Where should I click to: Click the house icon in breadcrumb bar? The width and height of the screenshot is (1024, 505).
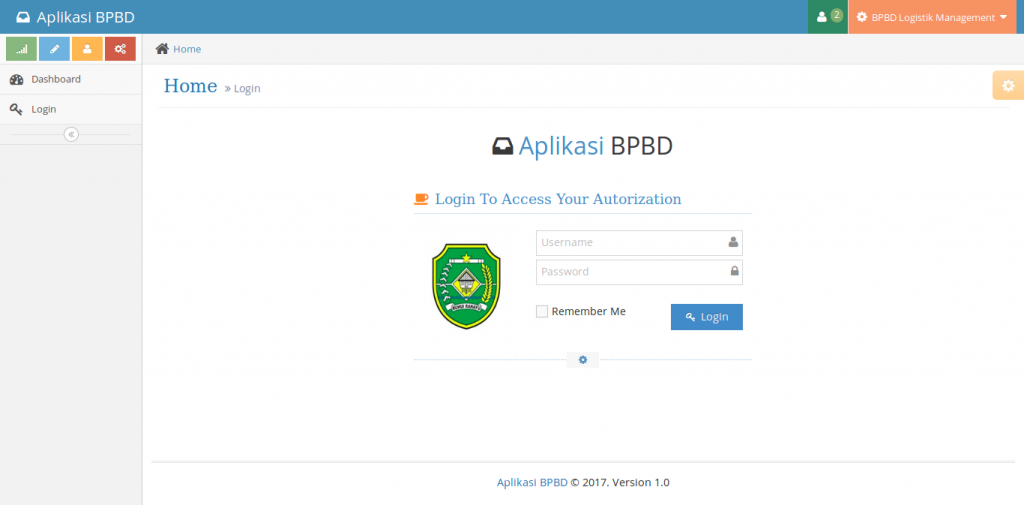point(162,49)
